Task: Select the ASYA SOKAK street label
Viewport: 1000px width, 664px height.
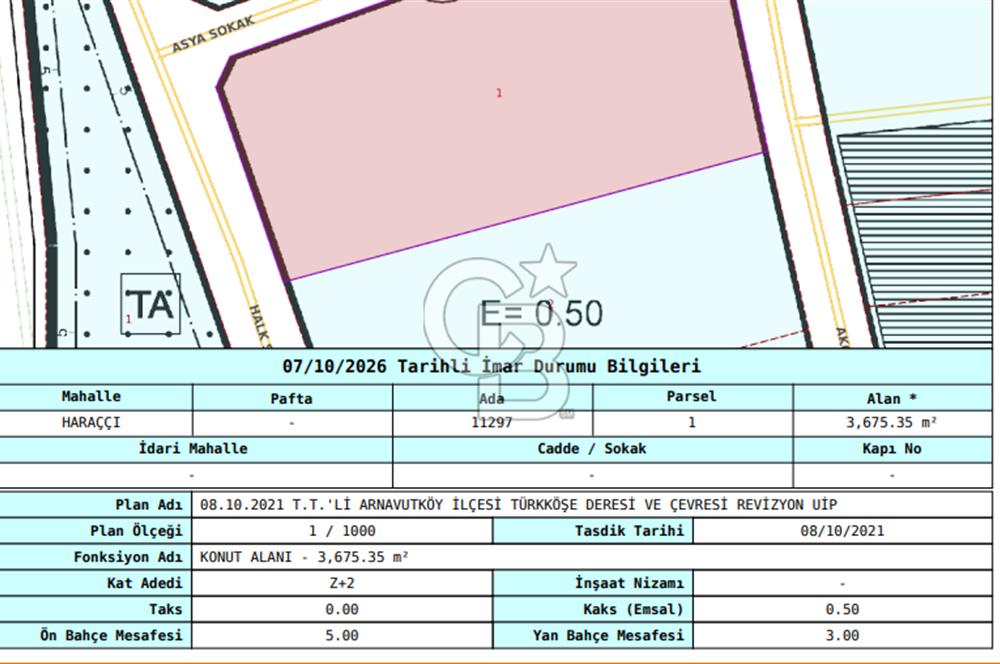Action: point(213,34)
